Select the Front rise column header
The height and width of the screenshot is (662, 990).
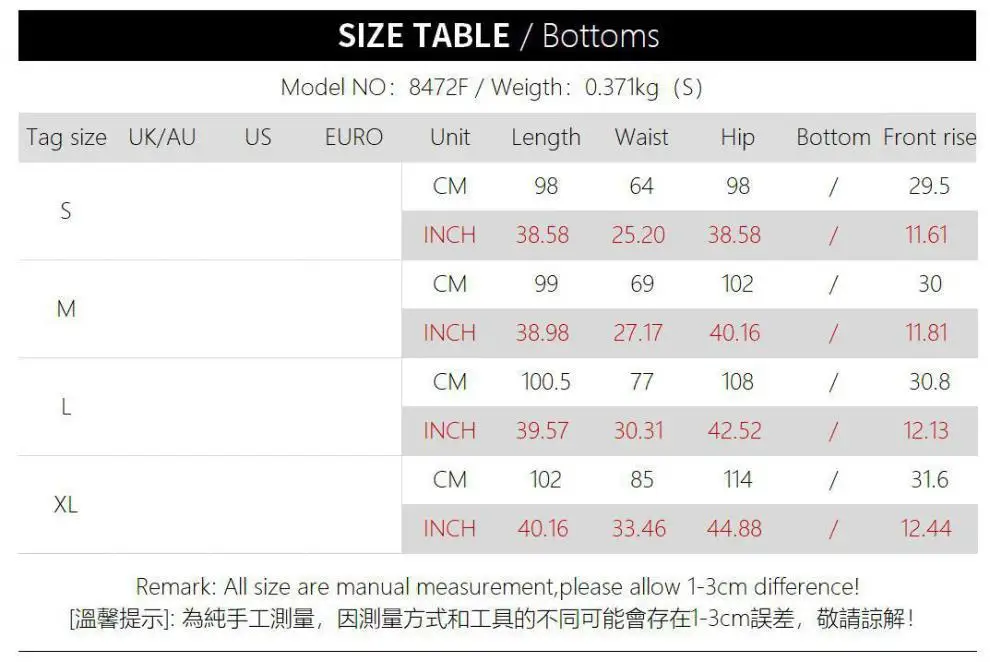928,138
